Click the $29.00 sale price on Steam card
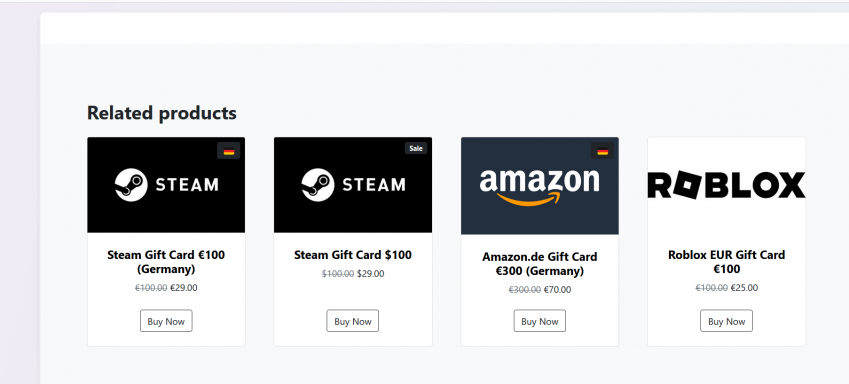 point(371,274)
